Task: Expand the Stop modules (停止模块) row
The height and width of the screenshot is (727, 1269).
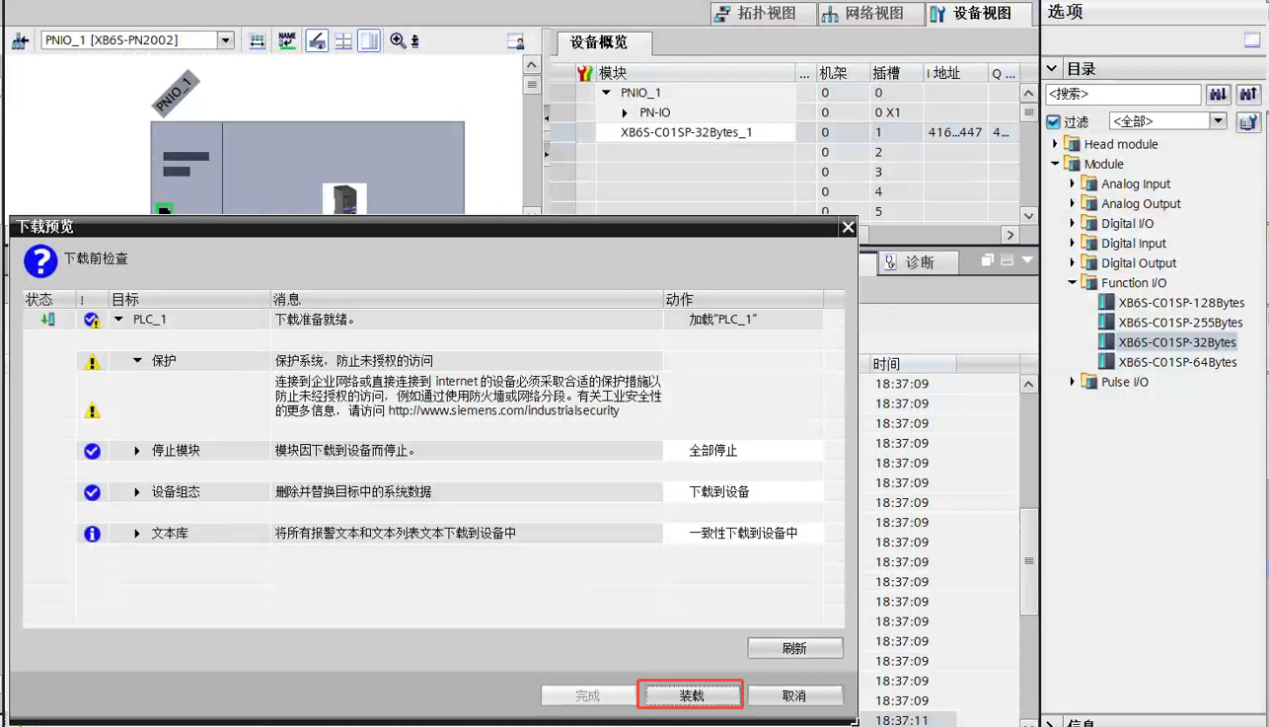Action: (137, 451)
